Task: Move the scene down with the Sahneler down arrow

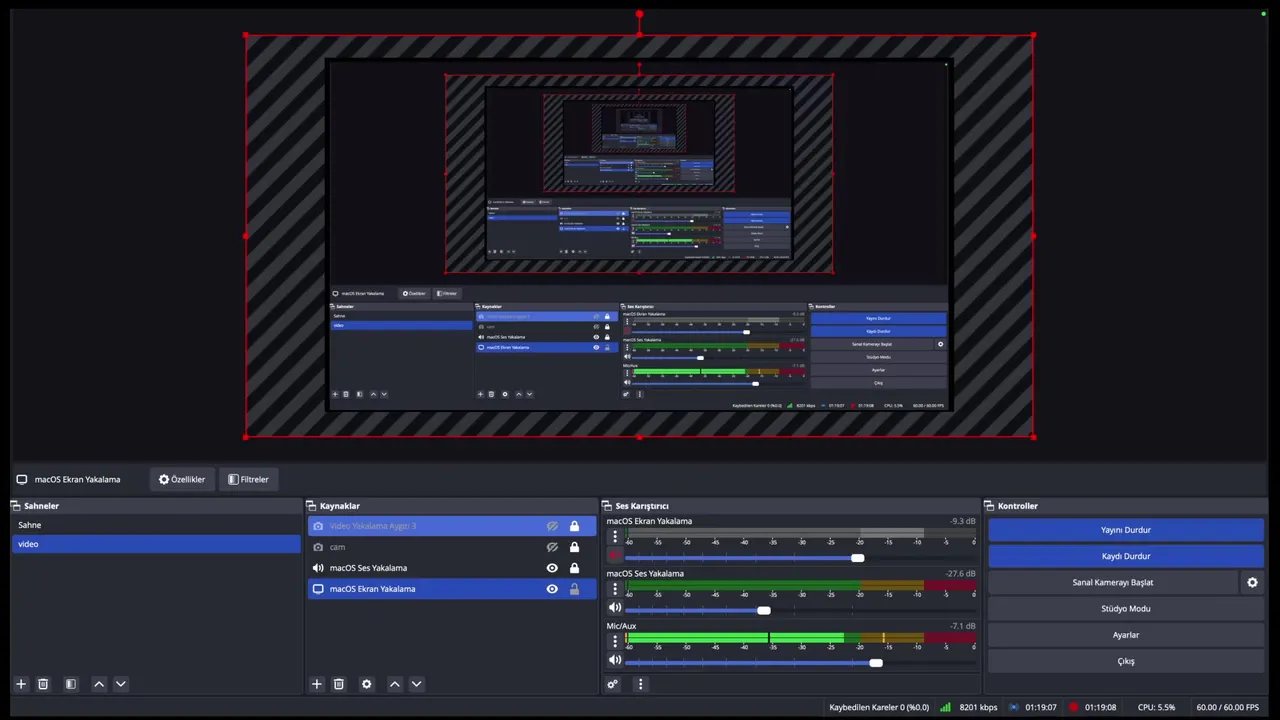Action: tap(121, 684)
